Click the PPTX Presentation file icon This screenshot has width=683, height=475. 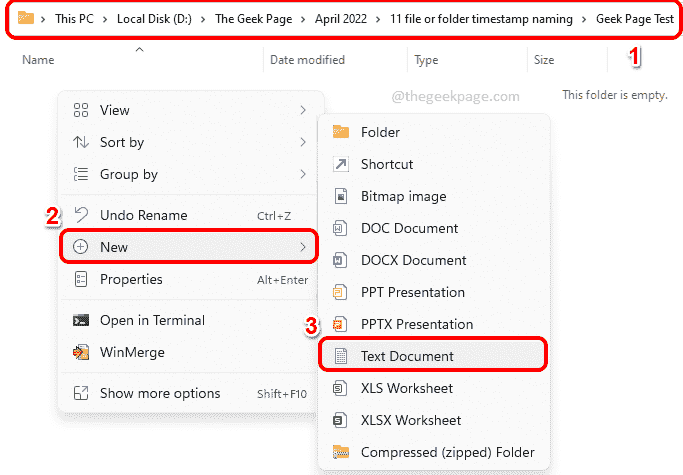point(341,324)
